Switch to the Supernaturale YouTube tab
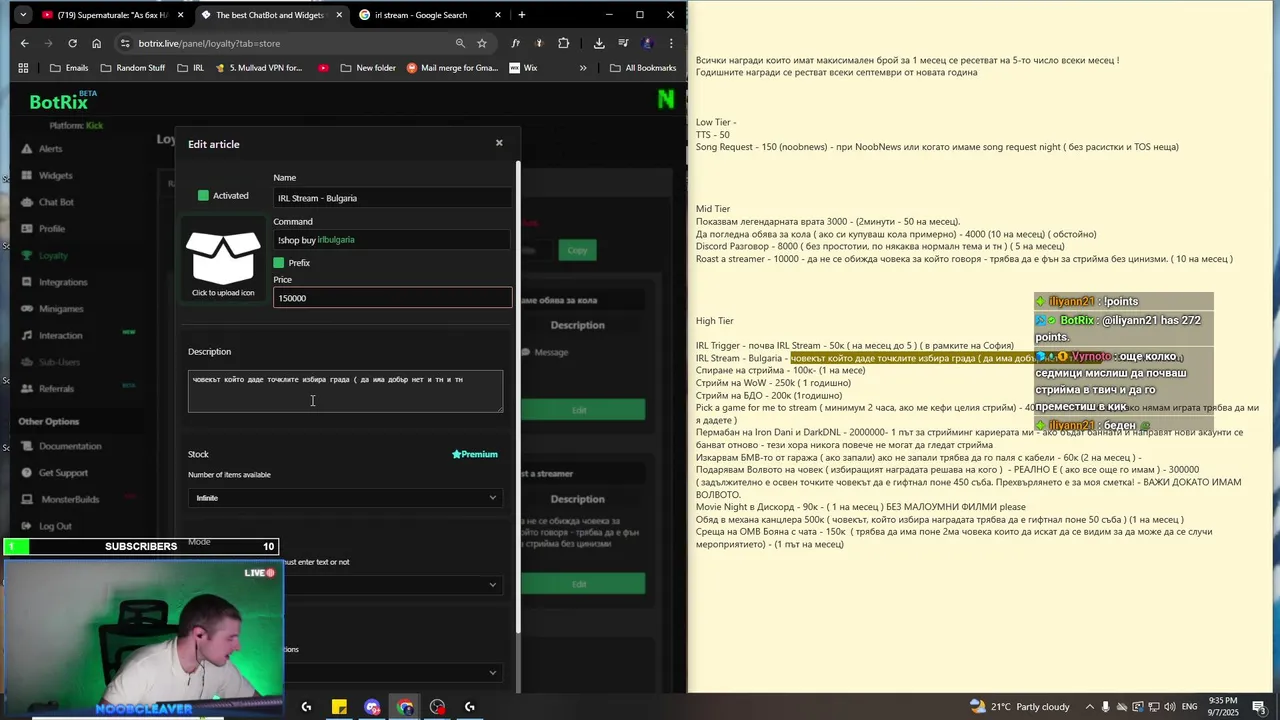1280x720 pixels. pos(112,15)
